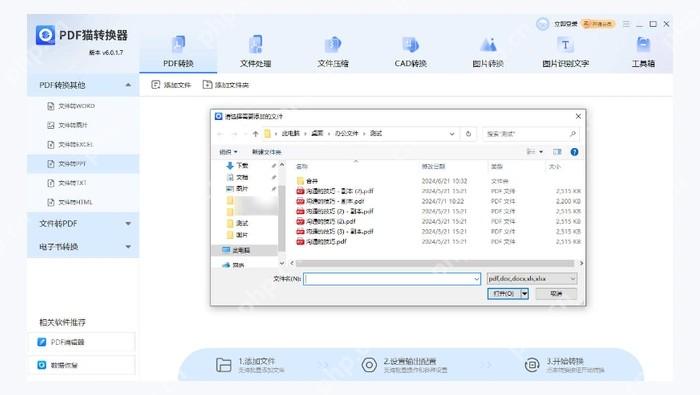The height and width of the screenshot is (395, 700).
Task: Open the hamburger menu icon in title bar
Action: (626, 24)
